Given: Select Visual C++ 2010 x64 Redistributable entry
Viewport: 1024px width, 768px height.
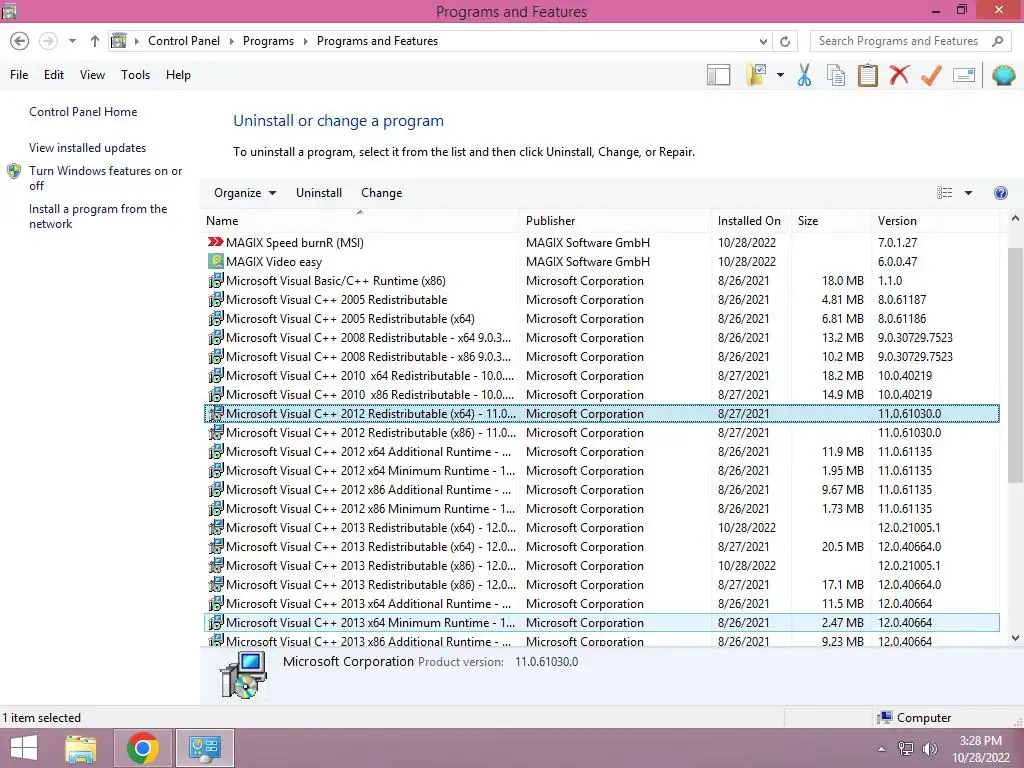Looking at the screenshot, I should click(601, 376).
